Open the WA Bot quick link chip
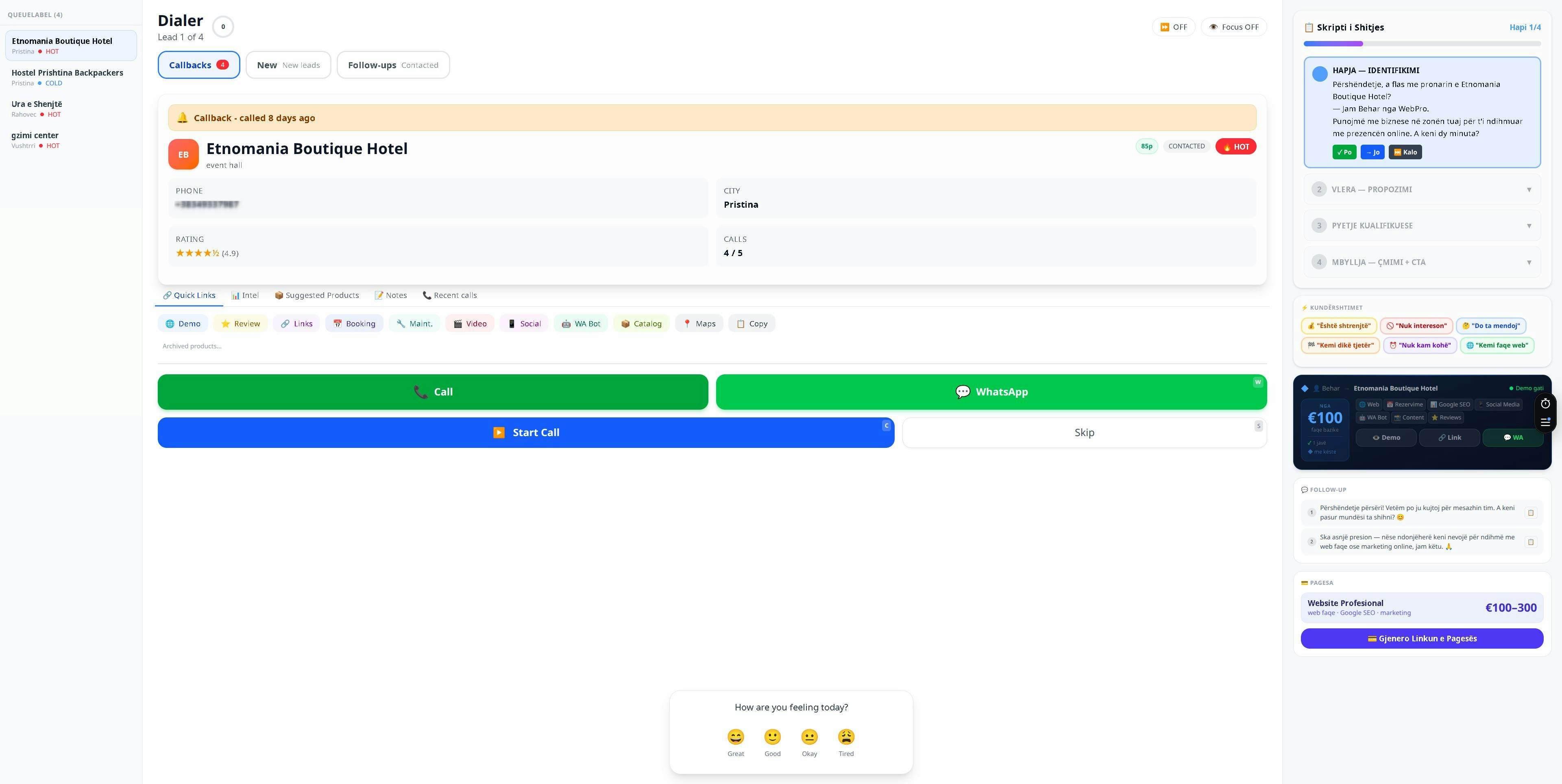Image resolution: width=1562 pixels, height=784 pixels. point(581,324)
